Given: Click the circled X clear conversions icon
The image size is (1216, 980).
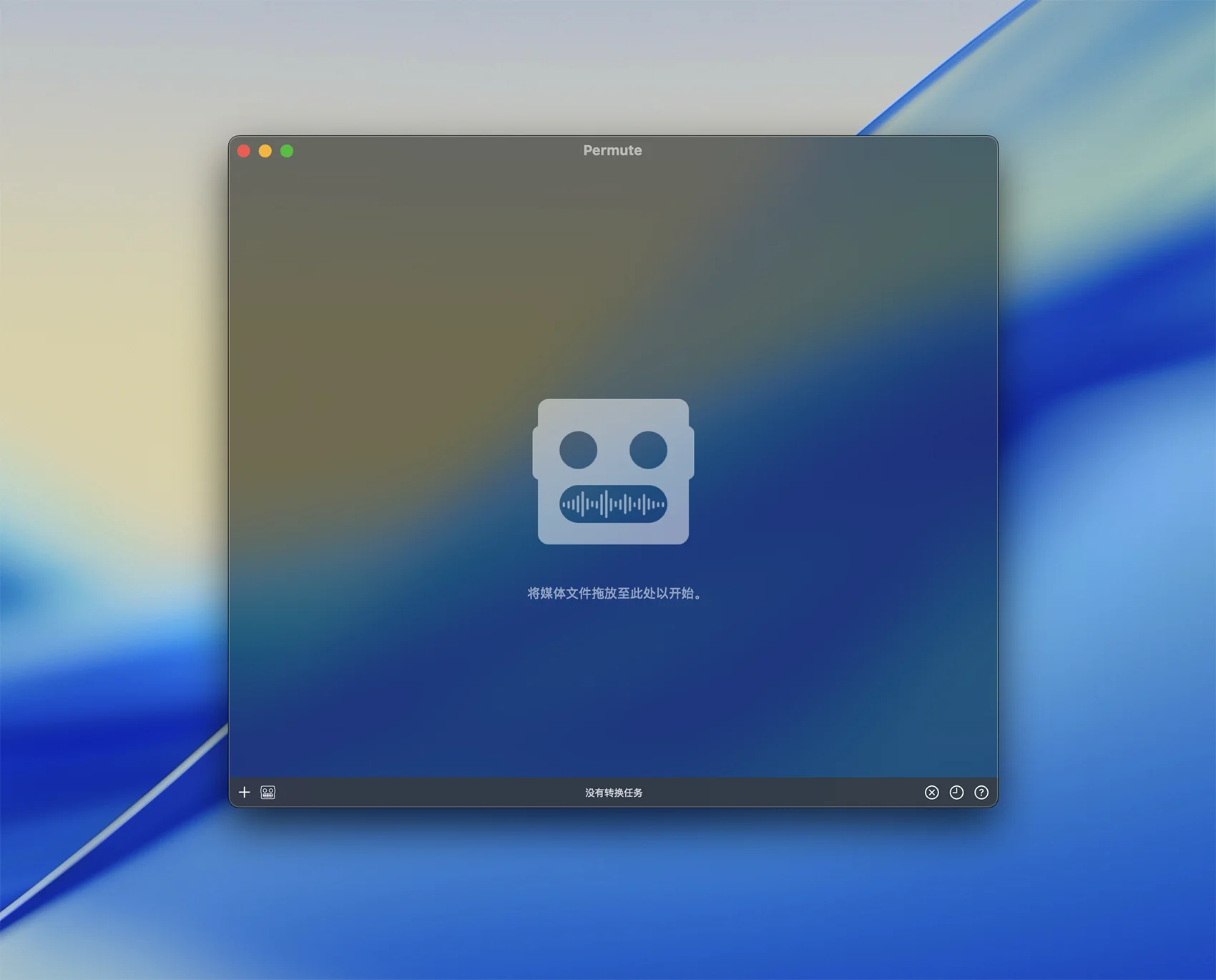Looking at the screenshot, I should pos(931,792).
